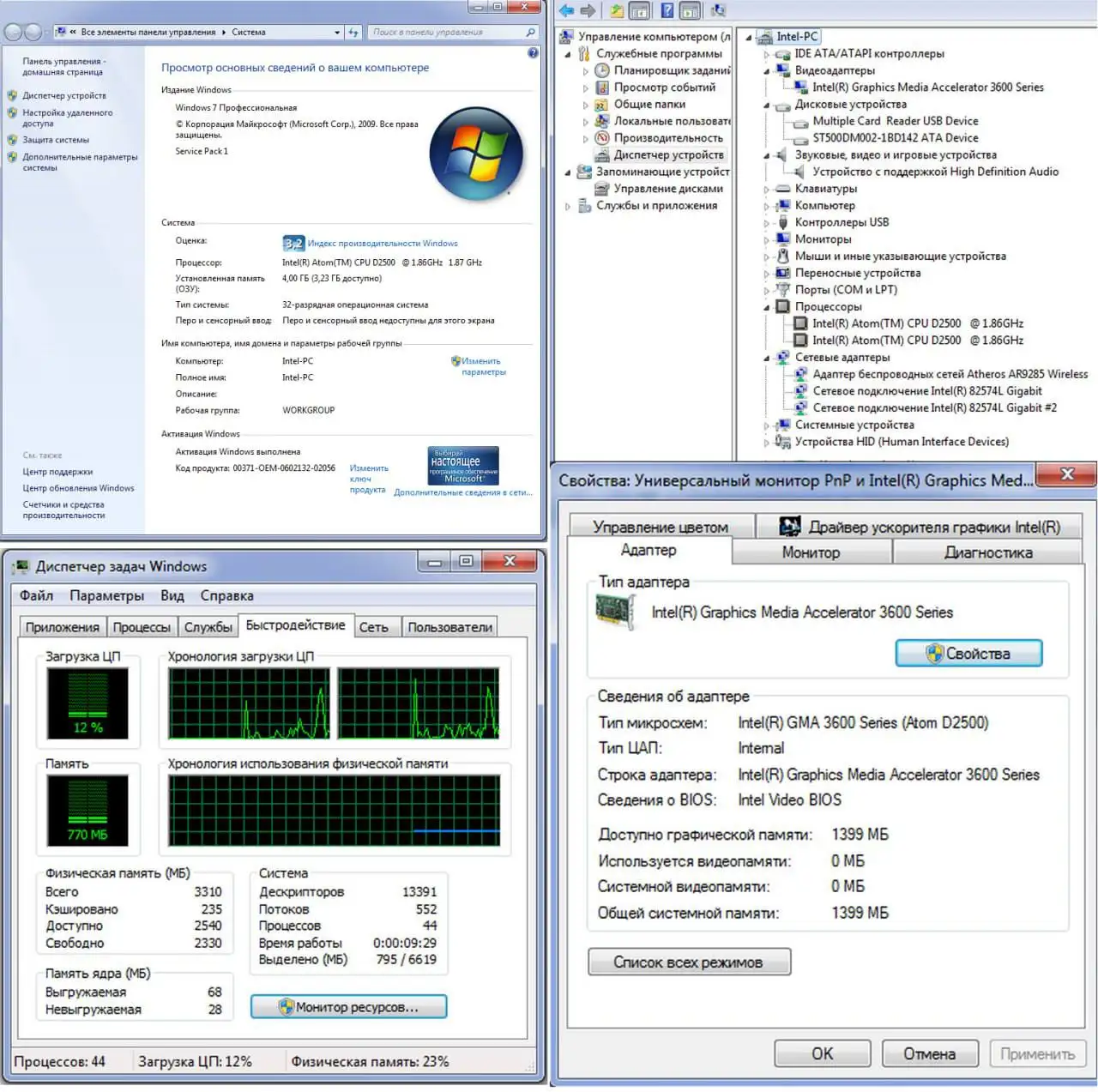Select ST500DM002-1BD142 ATA Device

click(896, 138)
